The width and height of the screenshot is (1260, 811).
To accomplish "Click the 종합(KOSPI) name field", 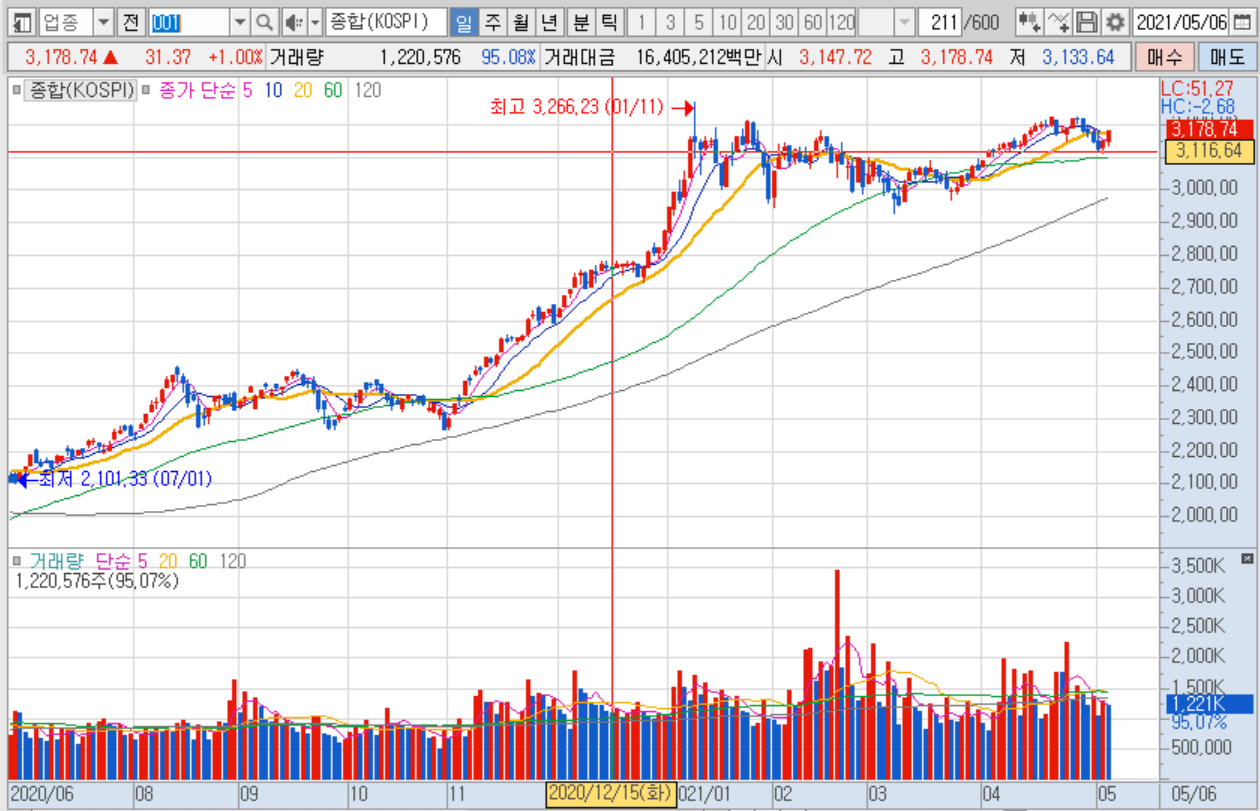I will click(386, 21).
